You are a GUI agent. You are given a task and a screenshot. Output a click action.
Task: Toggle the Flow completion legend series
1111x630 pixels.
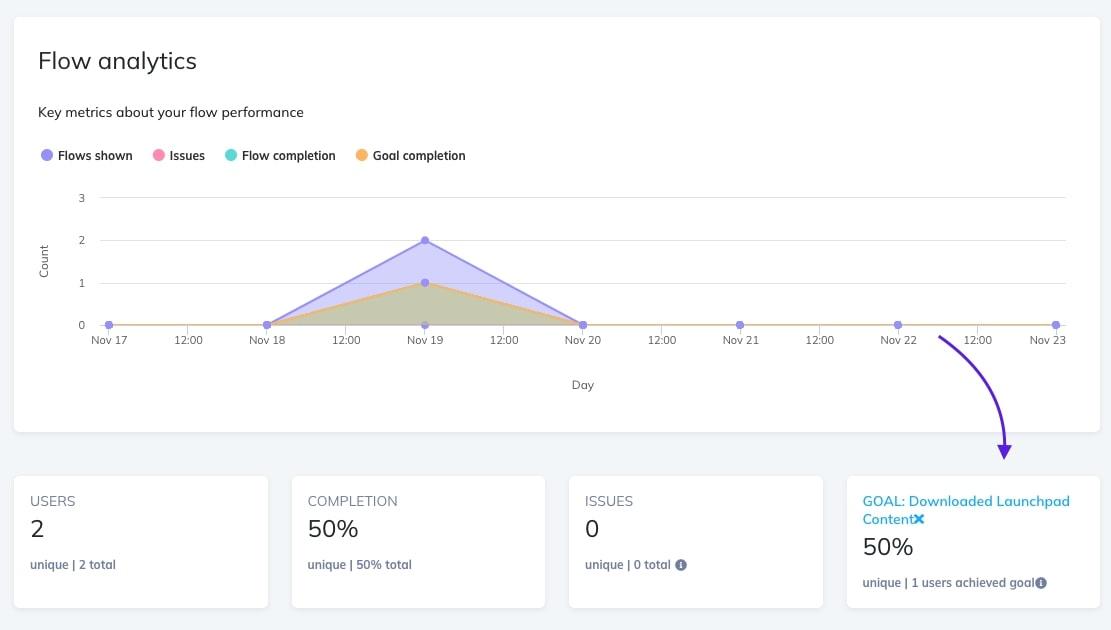[x=280, y=155]
